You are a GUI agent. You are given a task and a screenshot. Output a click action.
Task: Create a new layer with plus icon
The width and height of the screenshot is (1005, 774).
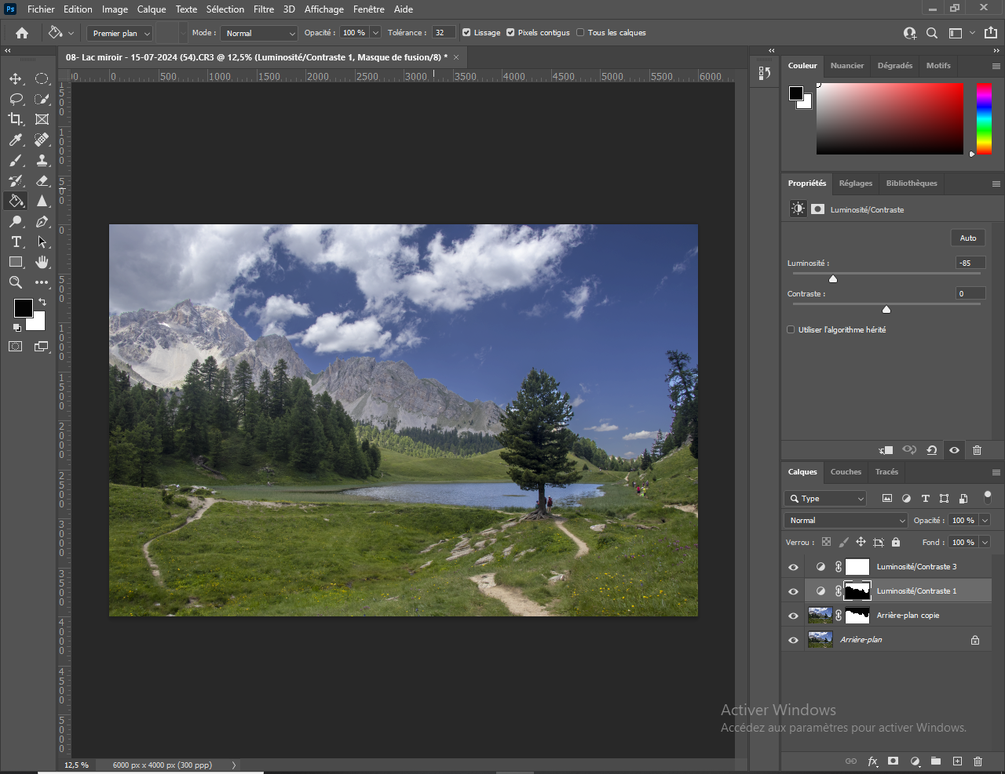coord(957,761)
